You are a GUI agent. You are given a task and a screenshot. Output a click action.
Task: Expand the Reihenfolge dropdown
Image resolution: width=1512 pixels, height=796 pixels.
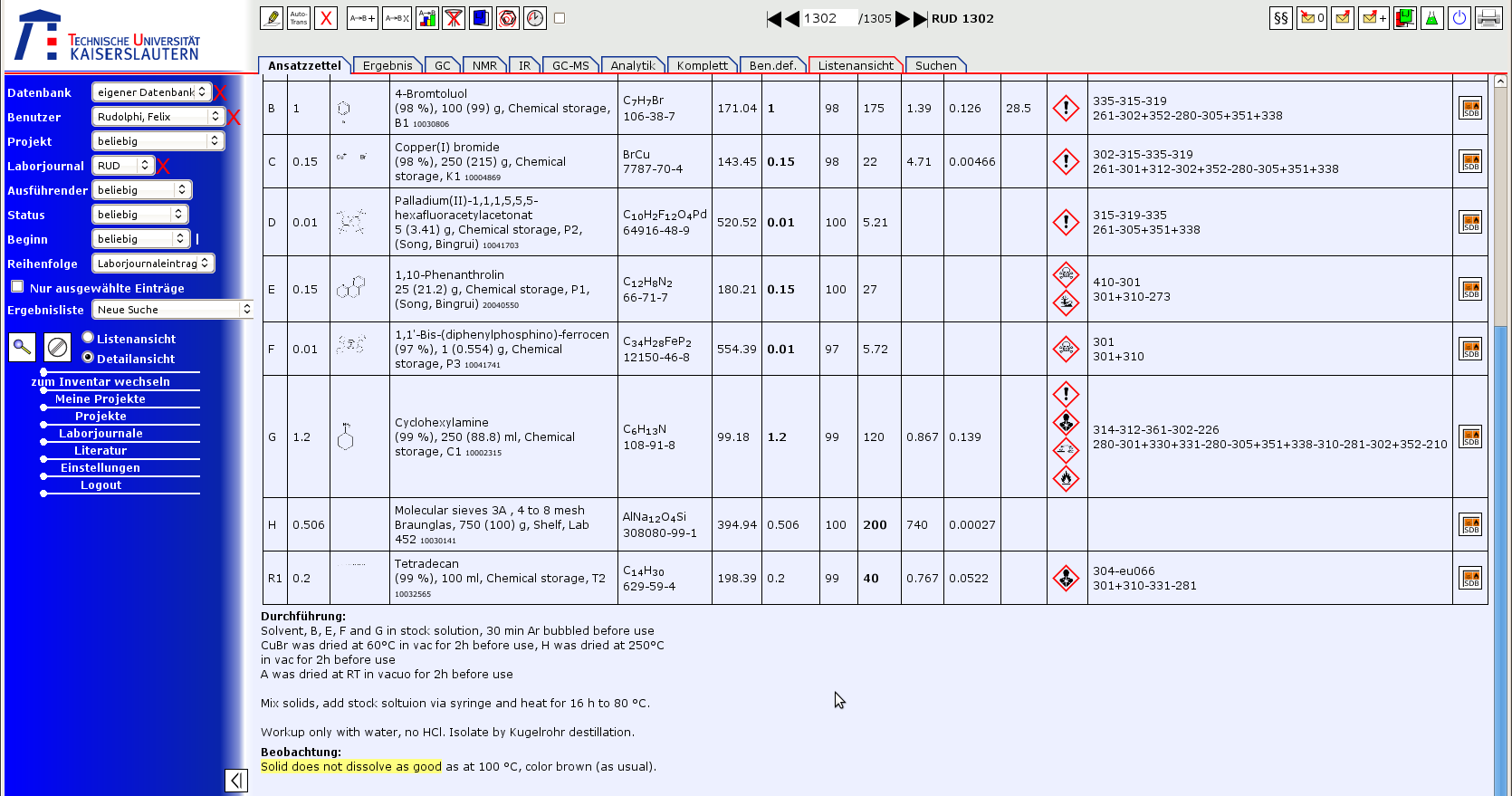pyautogui.click(x=153, y=264)
